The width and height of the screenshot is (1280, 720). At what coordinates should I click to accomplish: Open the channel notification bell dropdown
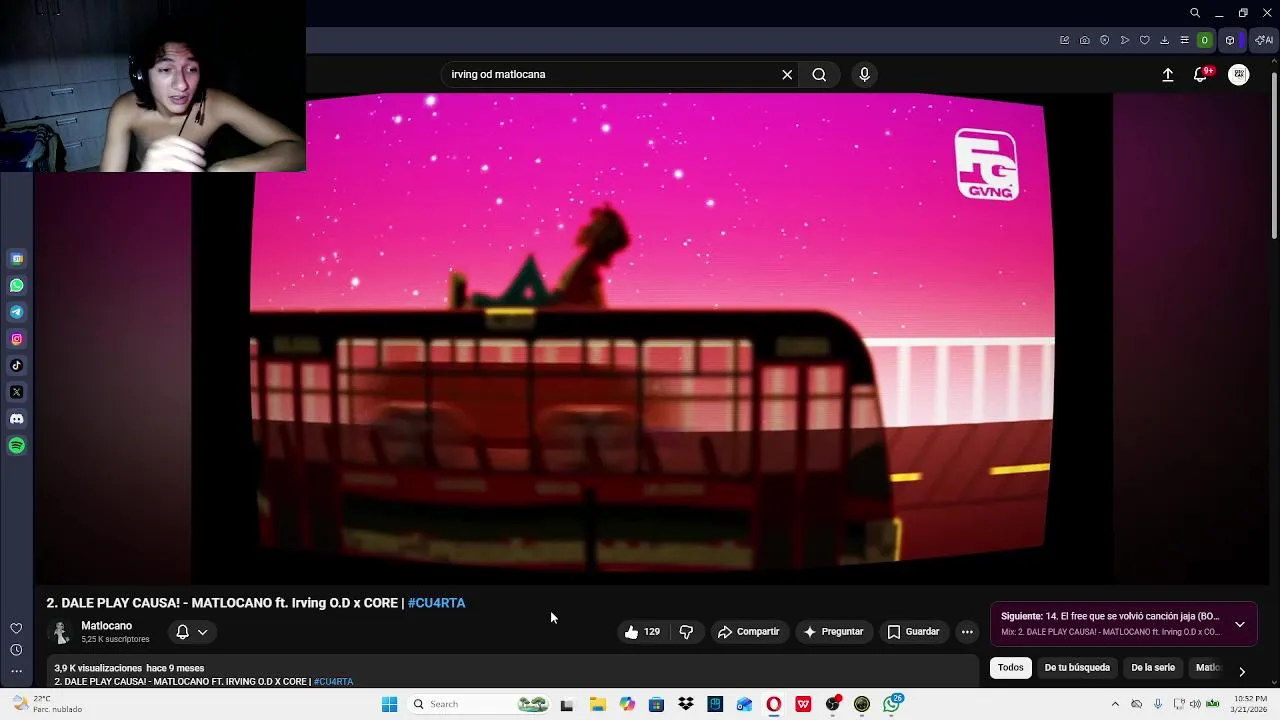point(192,632)
